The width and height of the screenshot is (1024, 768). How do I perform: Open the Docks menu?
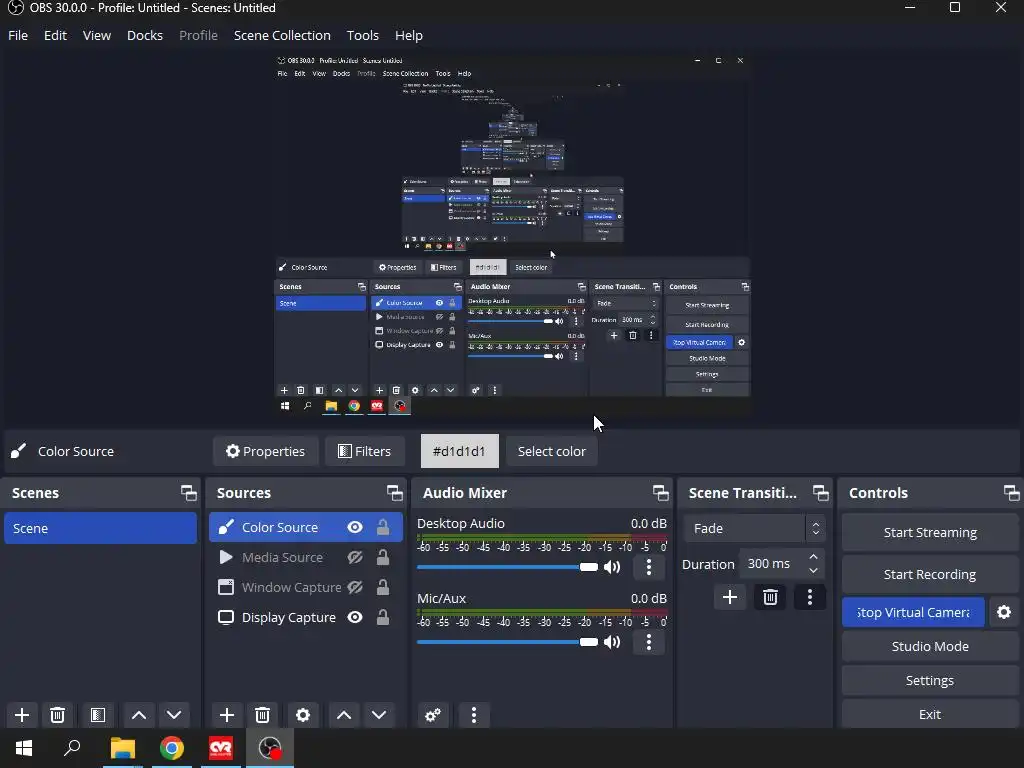144,35
